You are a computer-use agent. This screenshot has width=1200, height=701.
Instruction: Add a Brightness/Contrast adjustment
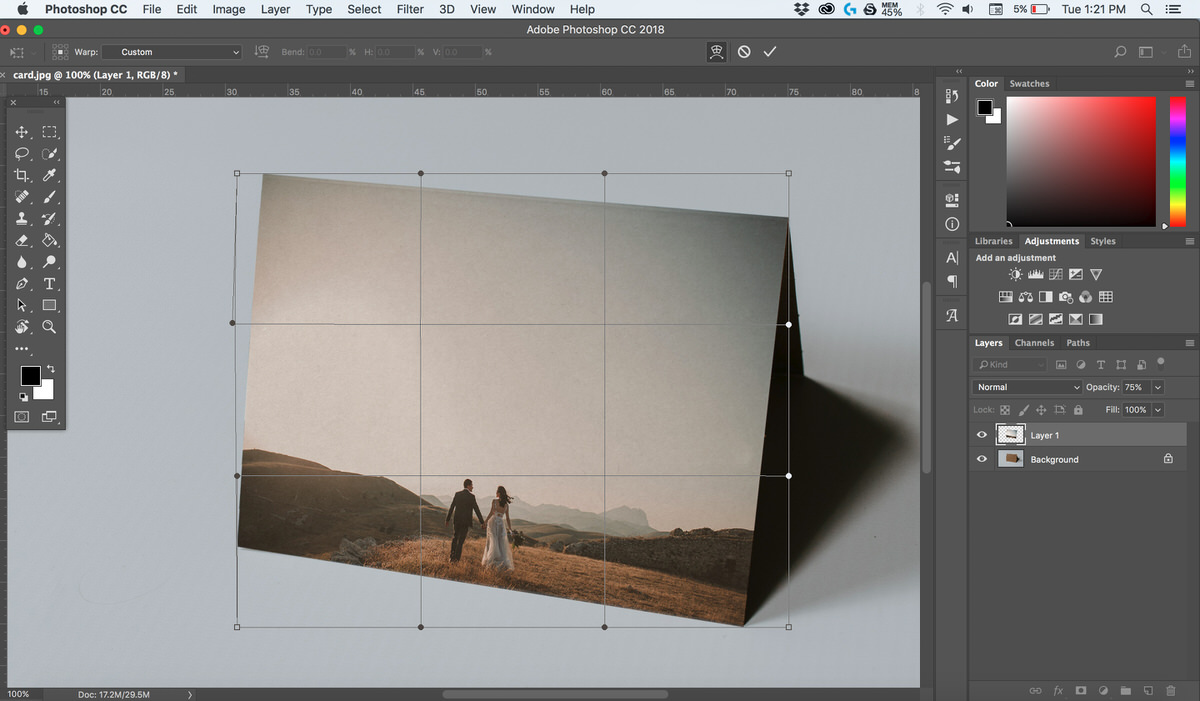point(1014,273)
